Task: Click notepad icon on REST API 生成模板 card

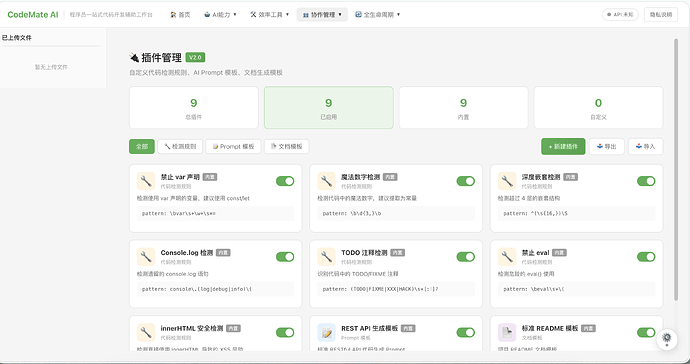Action: coord(326,332)
